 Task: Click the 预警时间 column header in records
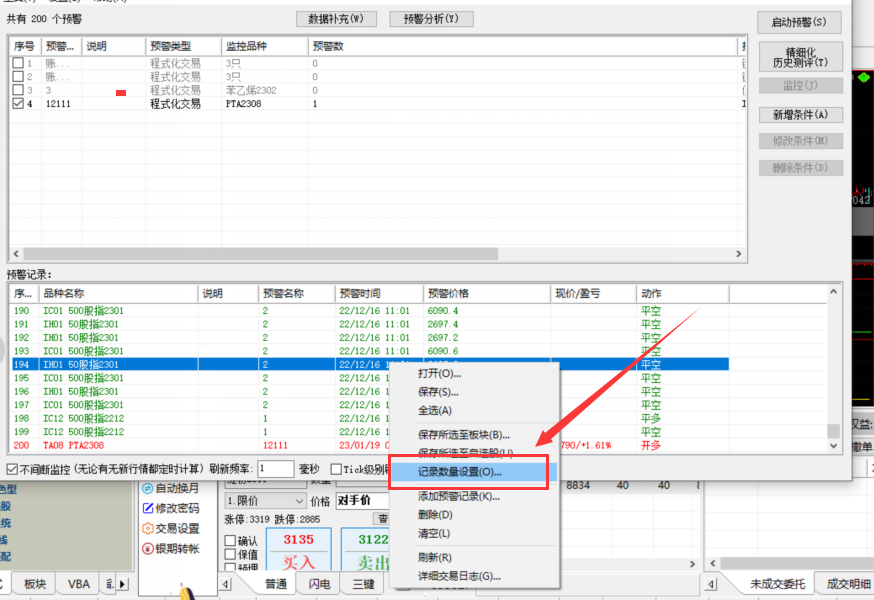coord(379,293)
